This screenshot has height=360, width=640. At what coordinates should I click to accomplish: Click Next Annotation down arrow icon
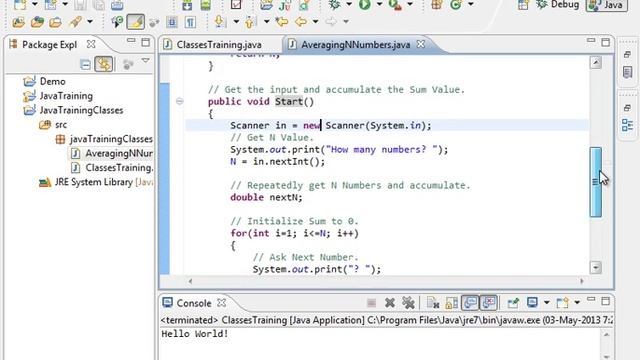click(x=220, y=22)
